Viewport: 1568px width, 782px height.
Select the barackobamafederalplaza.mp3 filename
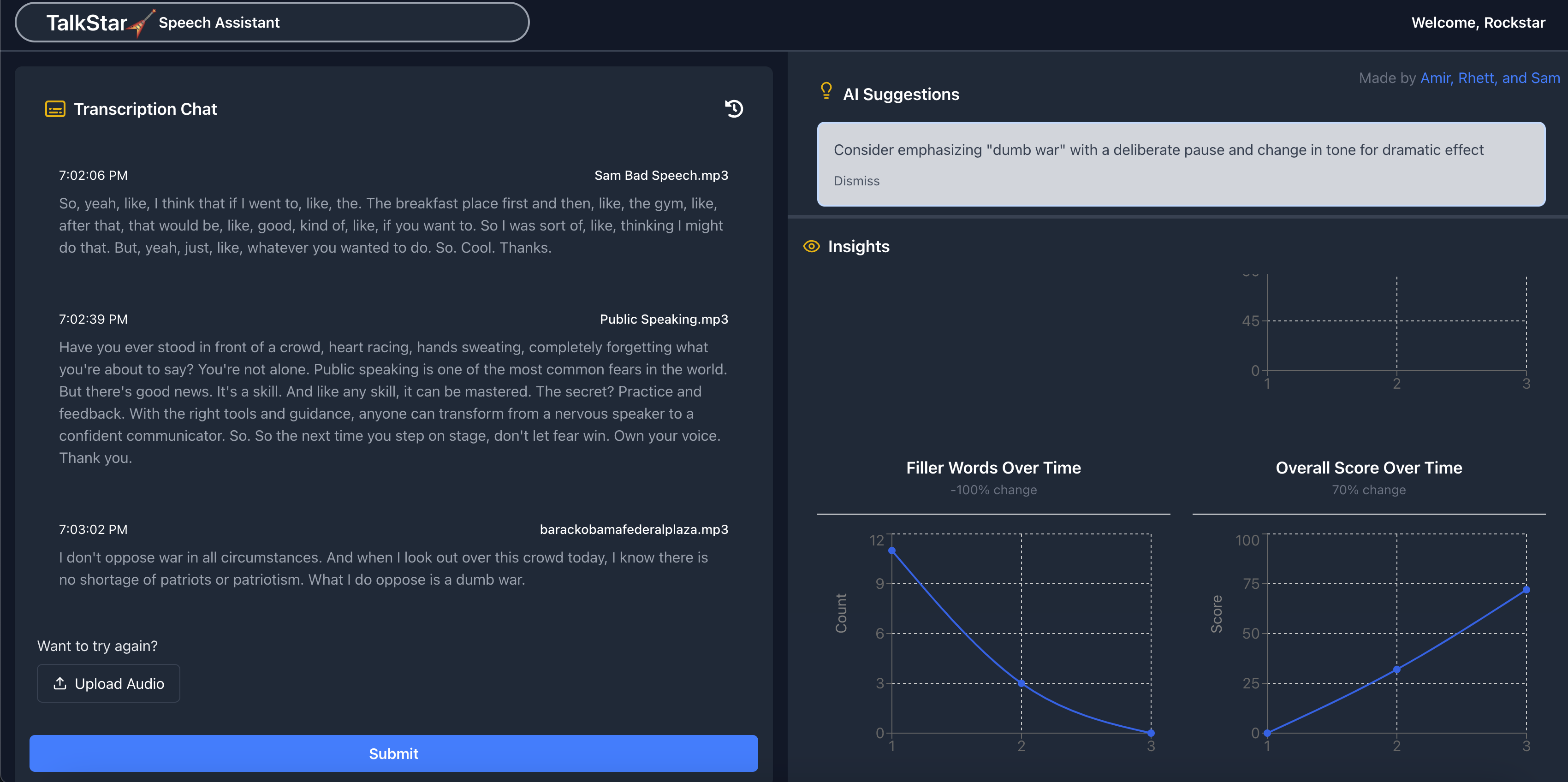pyautogui.click(x=634, y=529)
